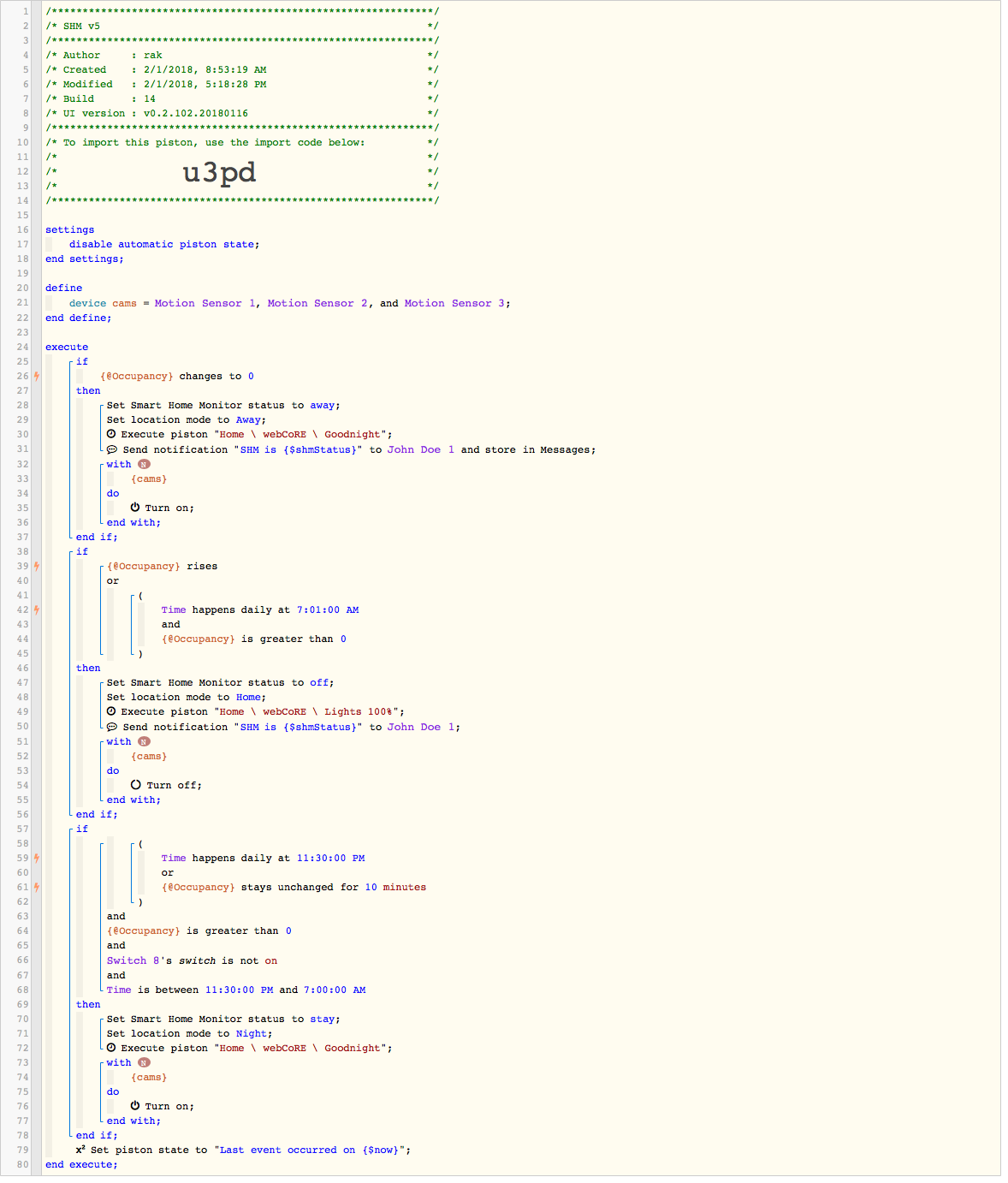
Task: Click "and store in Messages;" text
Action: pos(529,449)
